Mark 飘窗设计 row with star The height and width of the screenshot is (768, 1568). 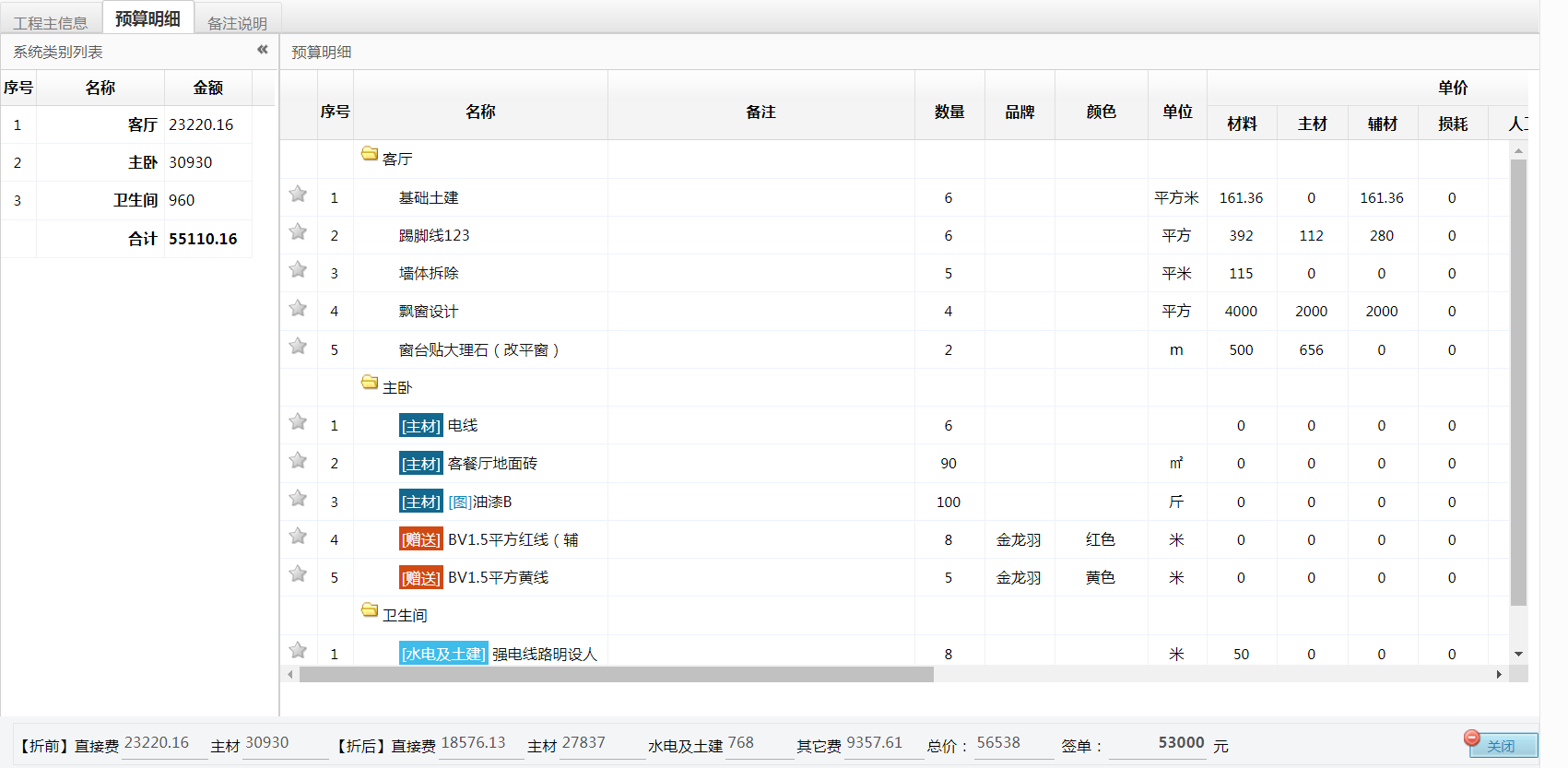pos(298,308)
